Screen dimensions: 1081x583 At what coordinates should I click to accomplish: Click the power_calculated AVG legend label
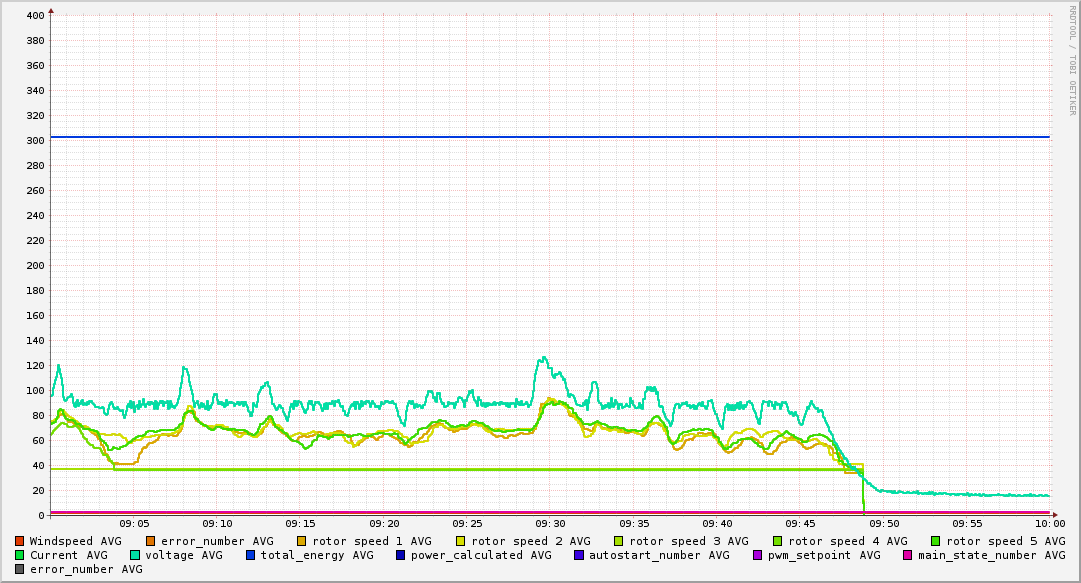[x=481, y=555]
